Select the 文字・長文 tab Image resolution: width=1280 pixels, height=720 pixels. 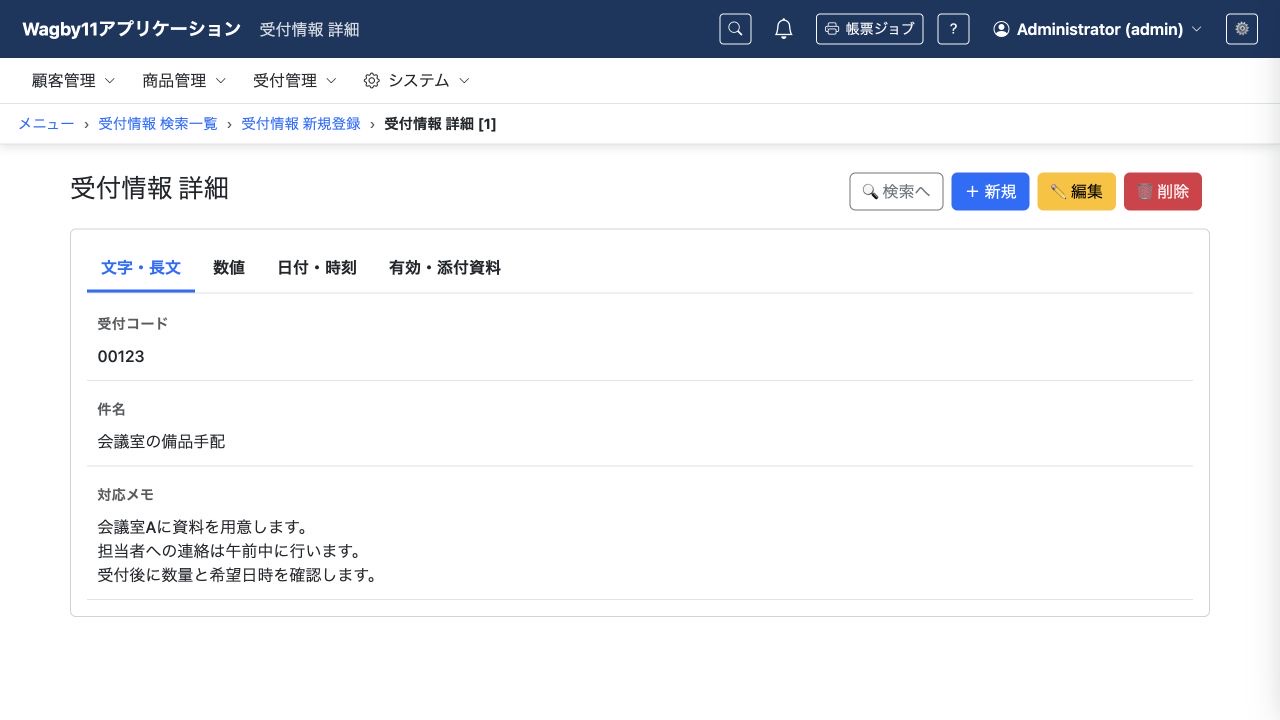click(141, 268)
